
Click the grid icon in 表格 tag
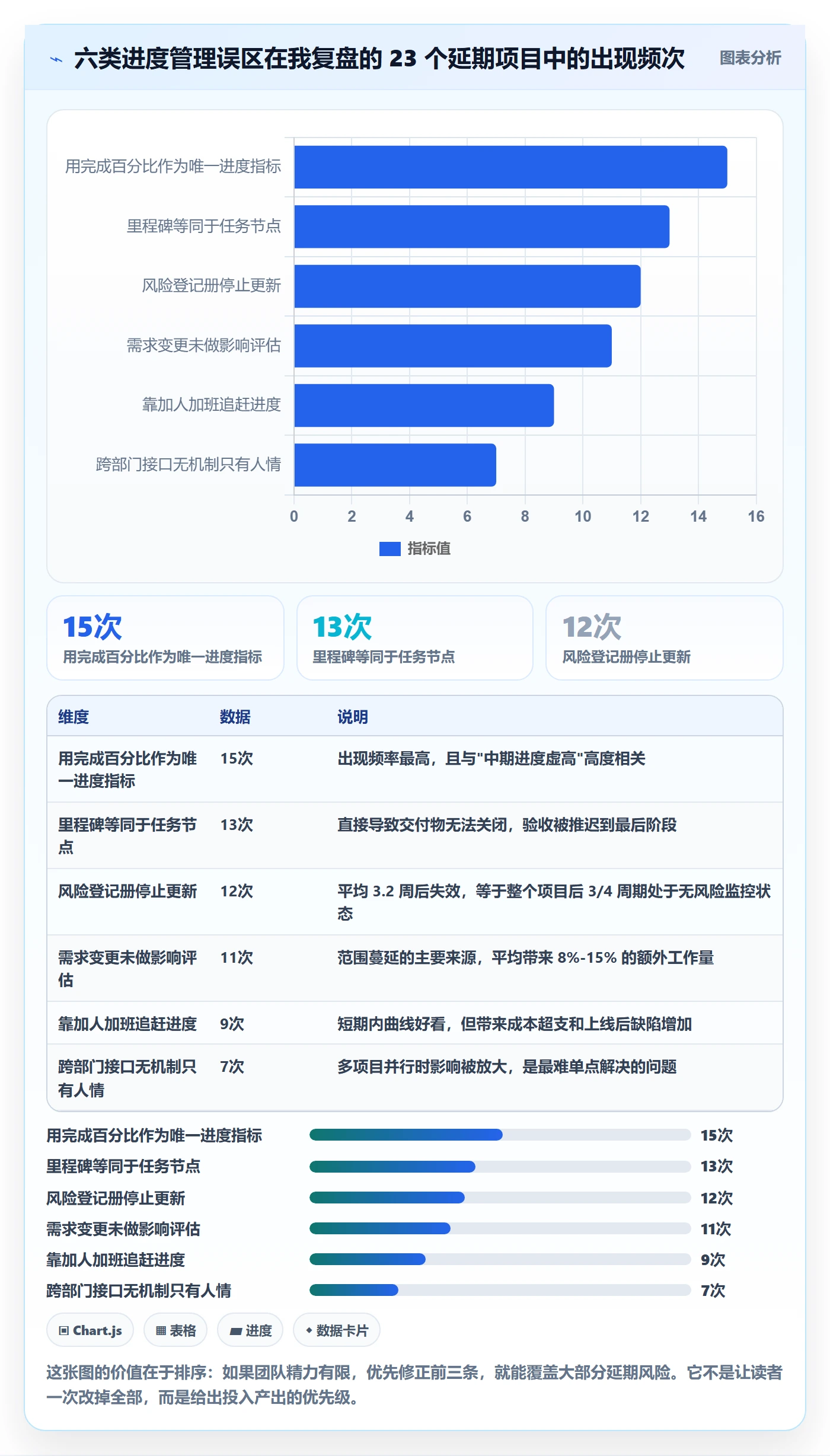point(161,1331)
